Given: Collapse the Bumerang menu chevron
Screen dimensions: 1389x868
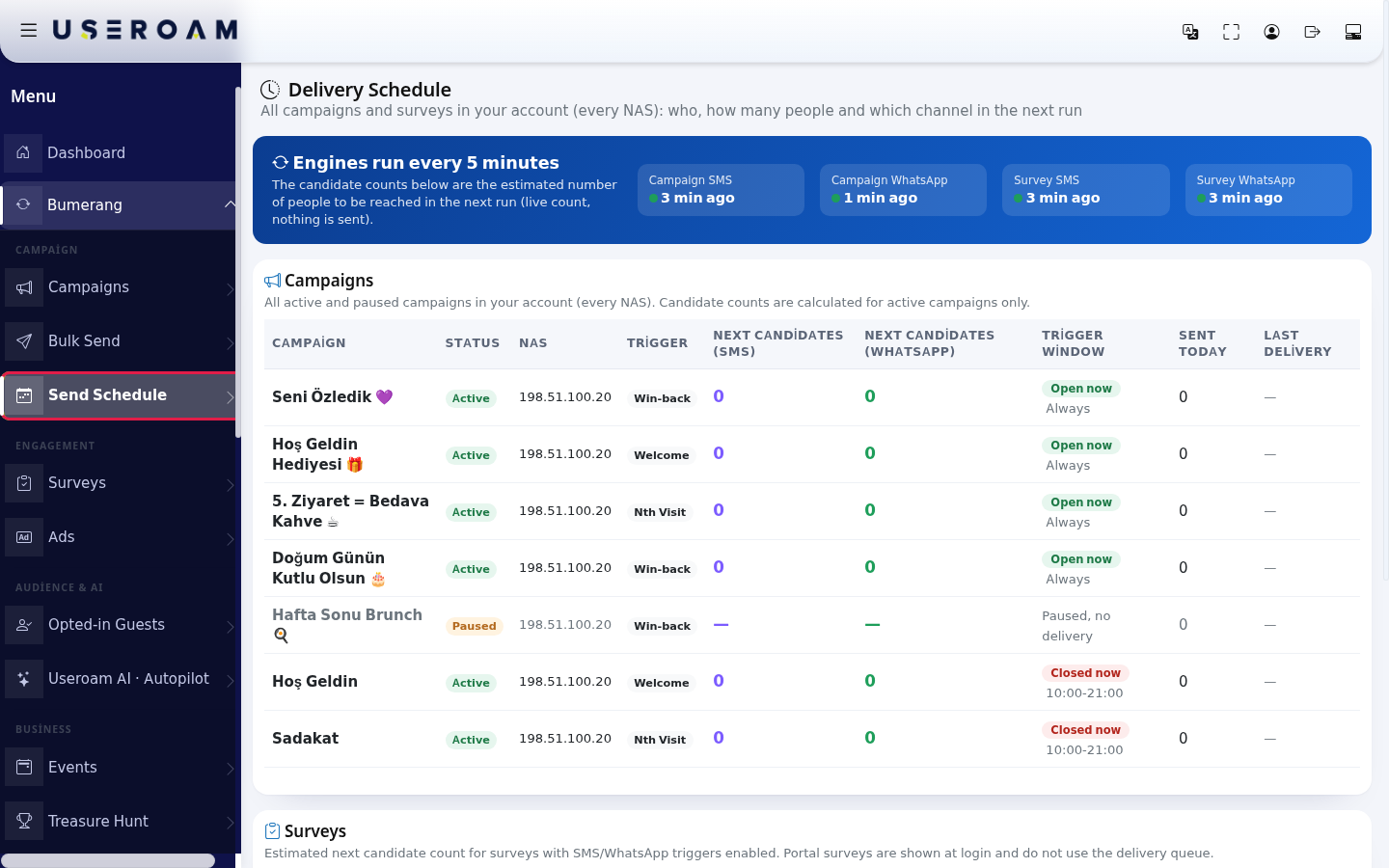Looking at the screenshot, I should click(230, 204).
